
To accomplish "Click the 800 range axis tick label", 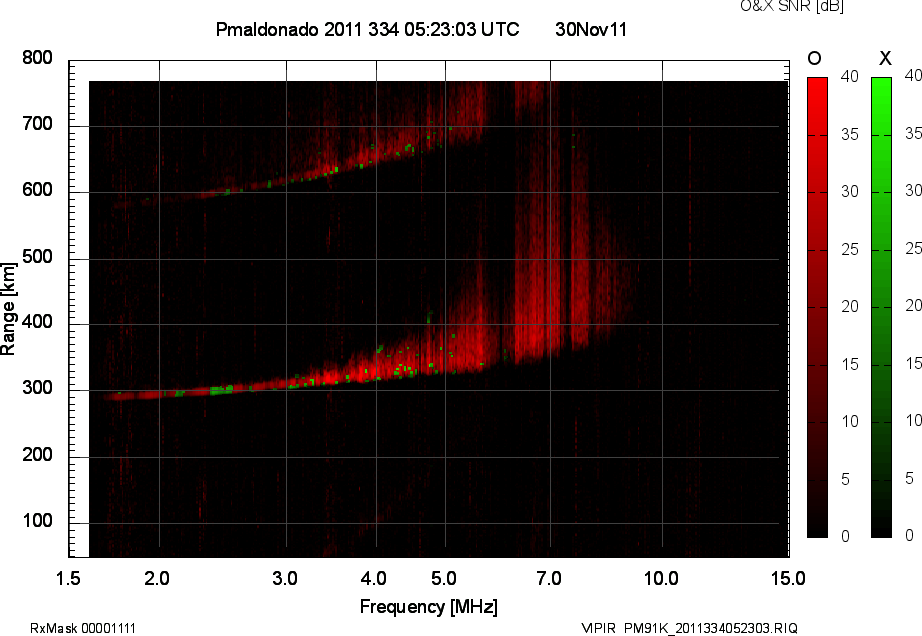I will (x=38, y=58).
